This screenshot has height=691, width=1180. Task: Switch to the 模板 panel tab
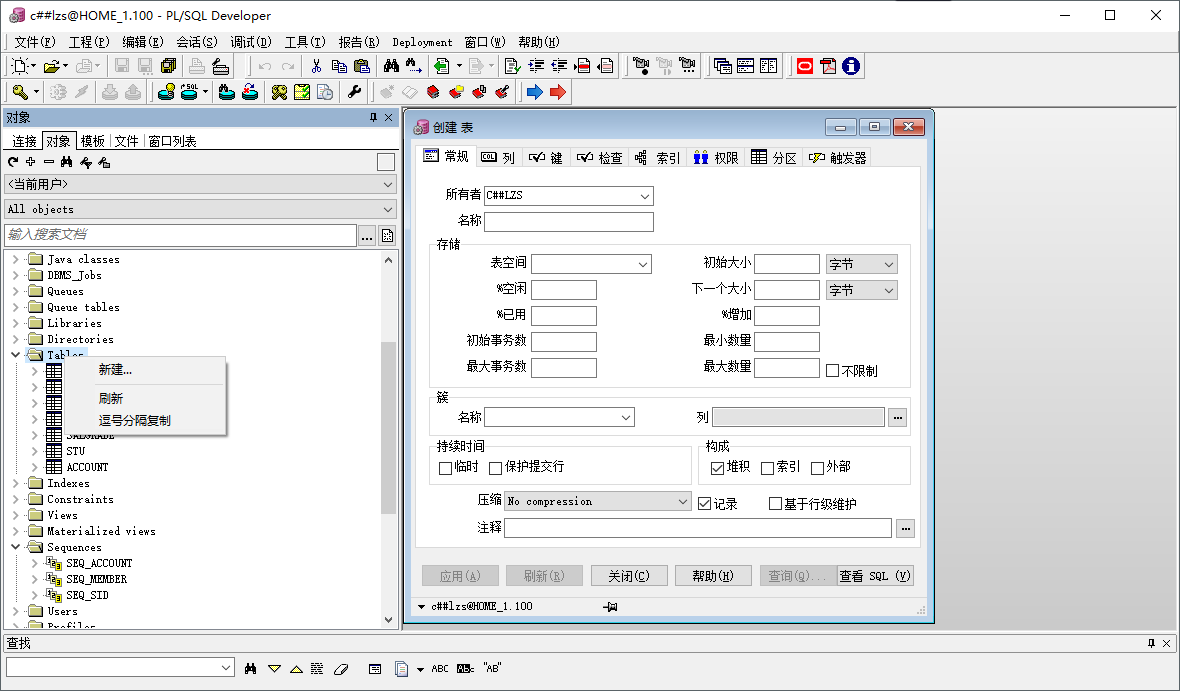pos(93,141)
